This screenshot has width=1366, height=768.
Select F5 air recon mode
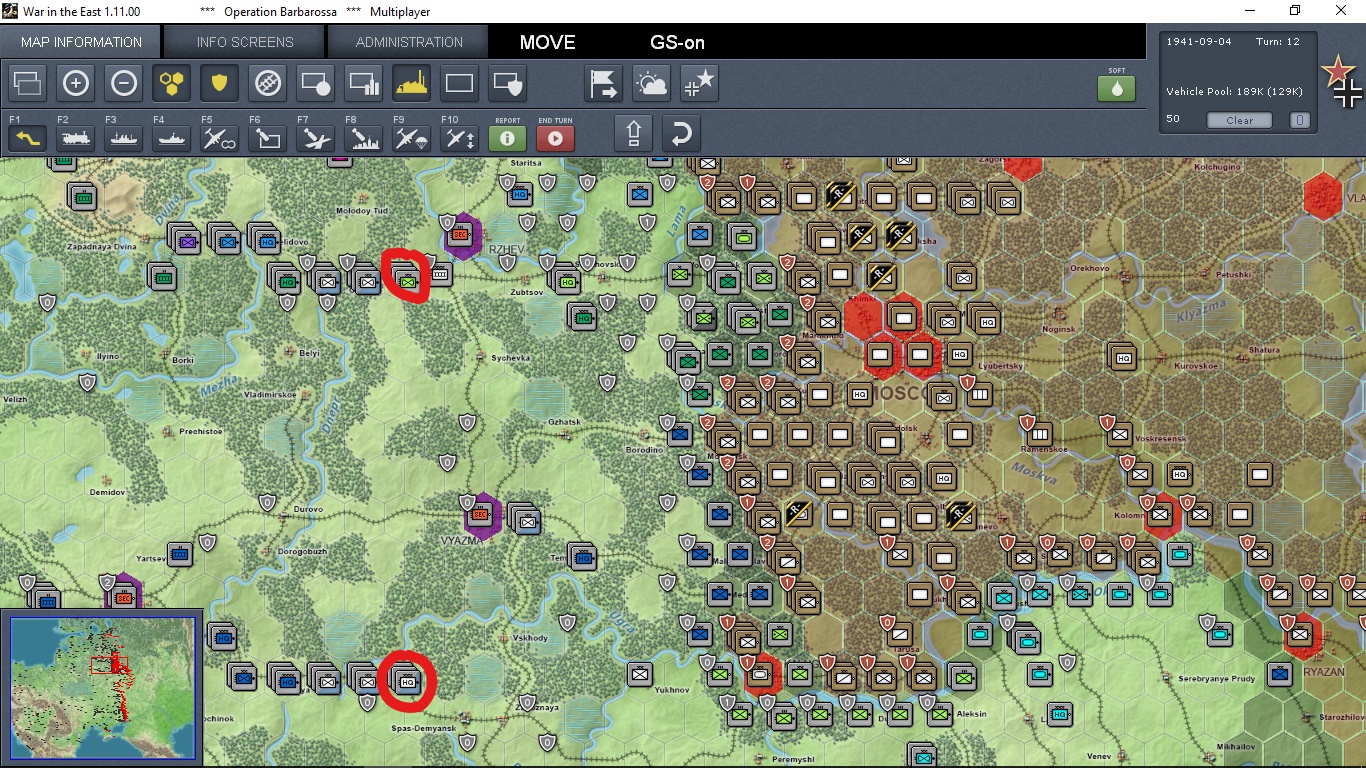tap(219, 138)
